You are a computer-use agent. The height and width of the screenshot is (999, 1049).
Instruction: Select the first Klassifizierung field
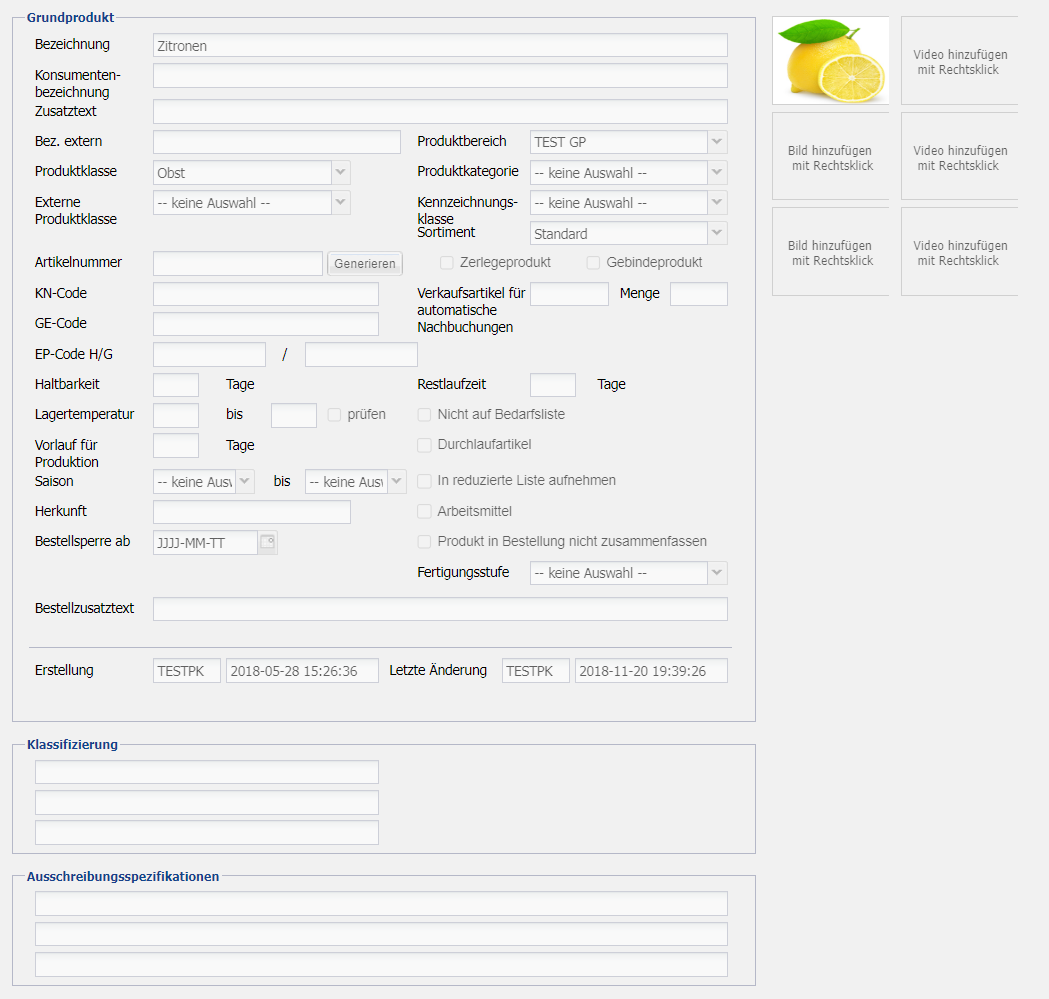tap(207, 772)
